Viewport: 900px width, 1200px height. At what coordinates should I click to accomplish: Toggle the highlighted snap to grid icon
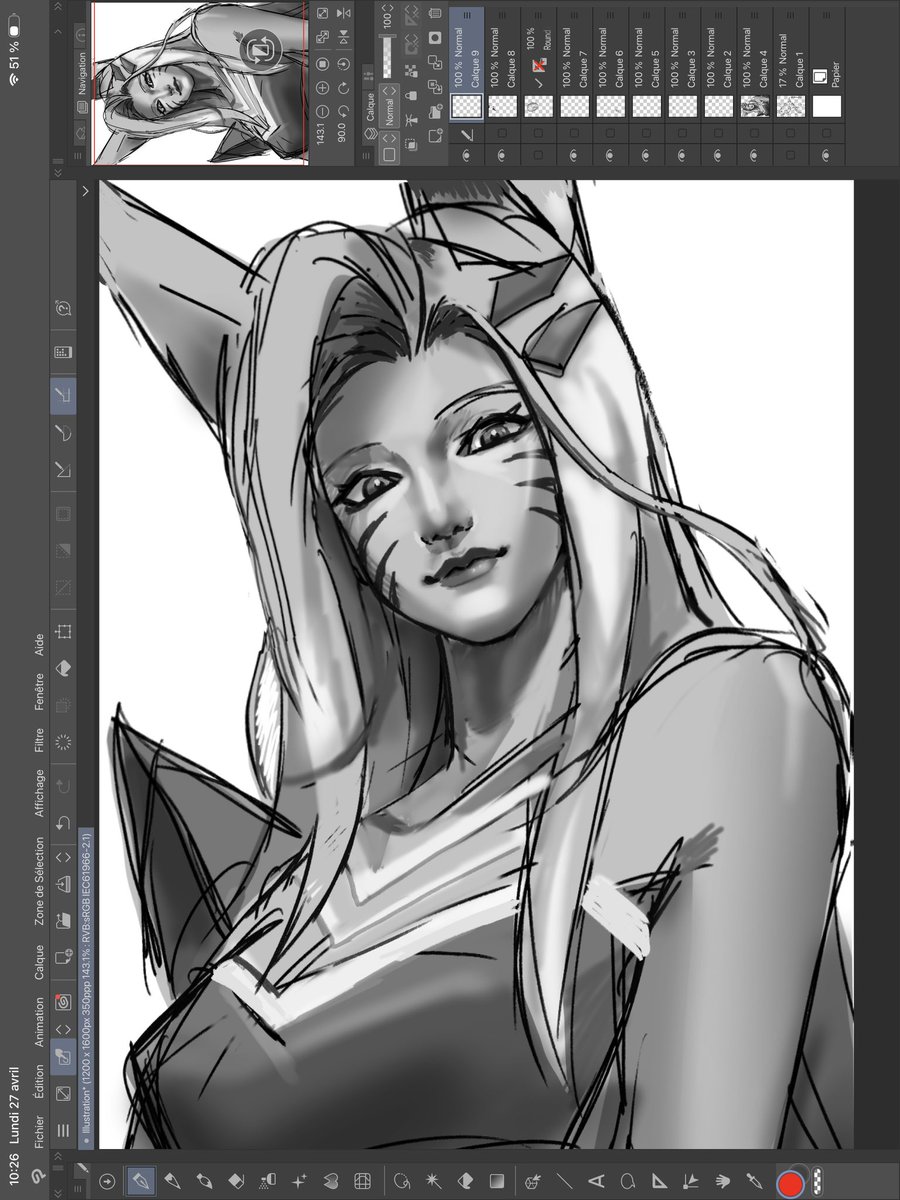(62, 397)
